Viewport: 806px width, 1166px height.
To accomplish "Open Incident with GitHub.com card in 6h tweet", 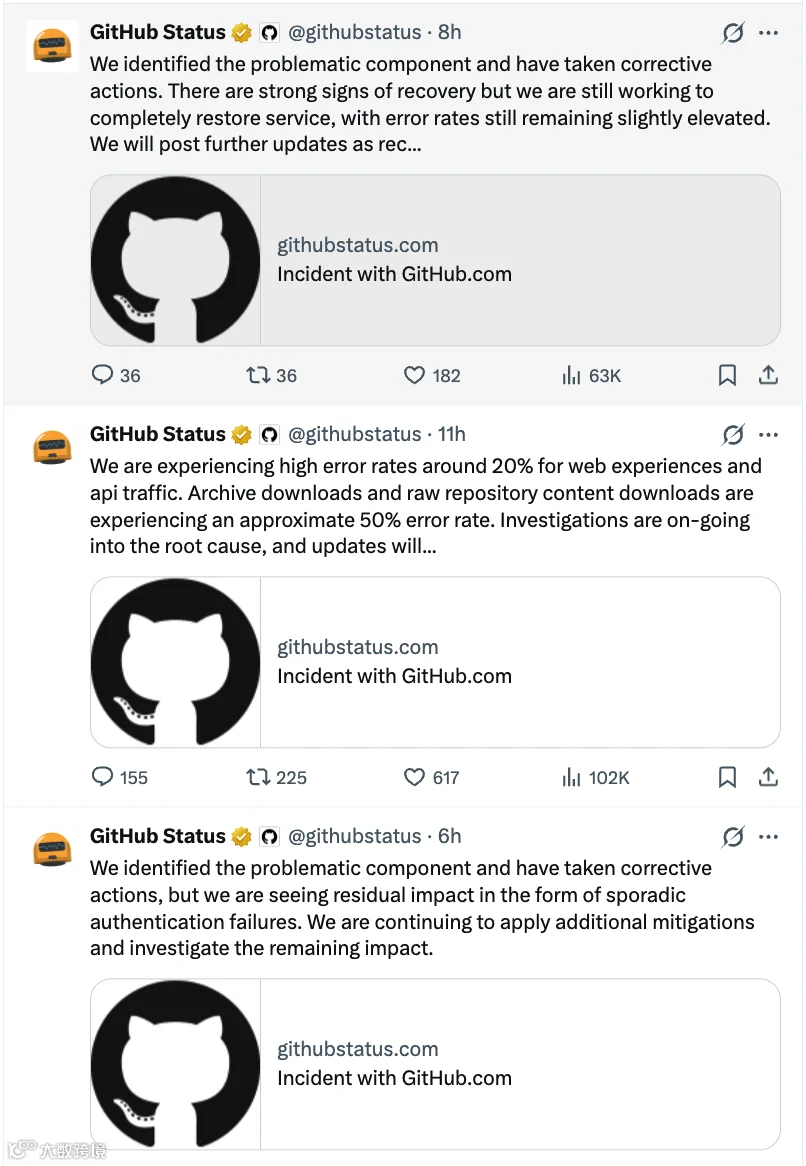I will click(x=435, y=1064).
